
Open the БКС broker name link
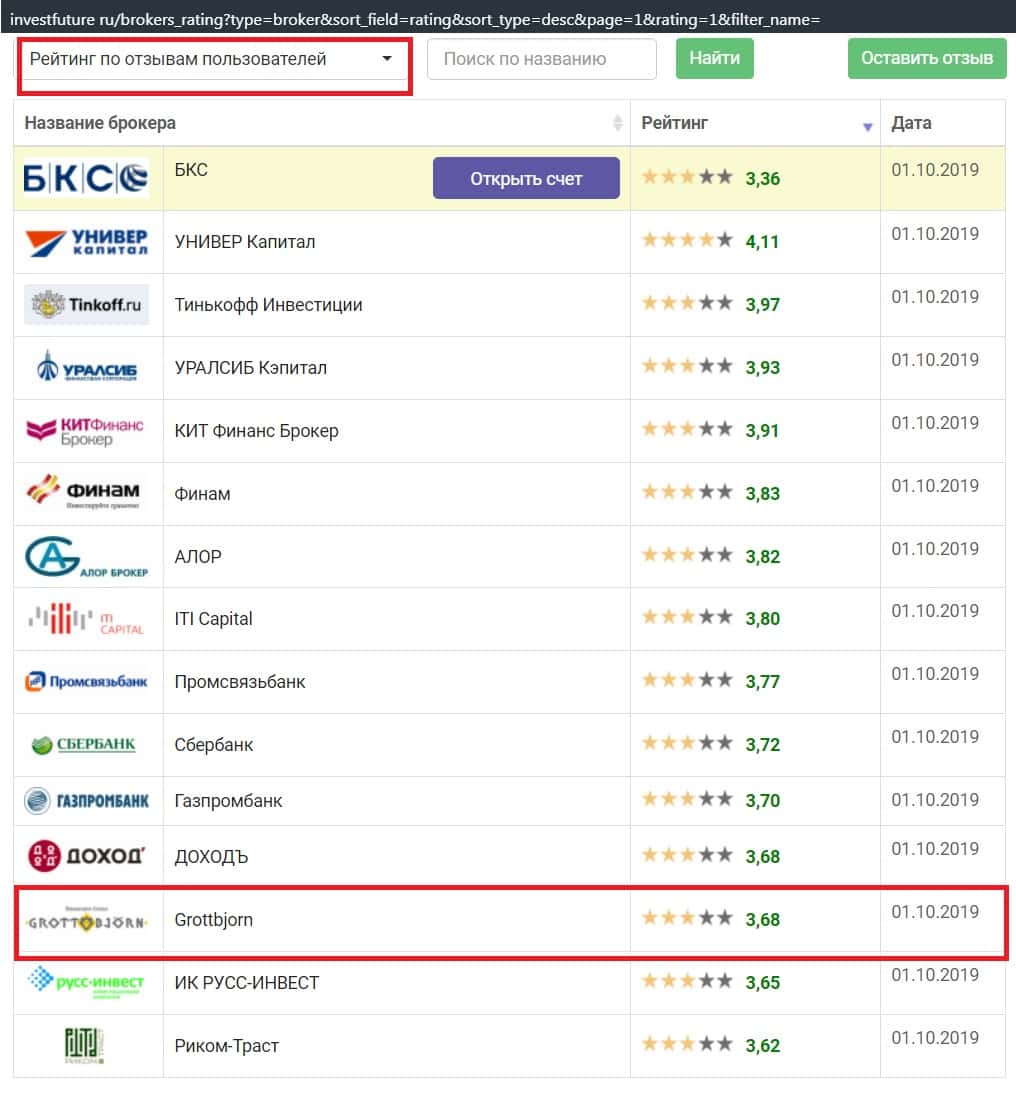[x=191, y=170]
